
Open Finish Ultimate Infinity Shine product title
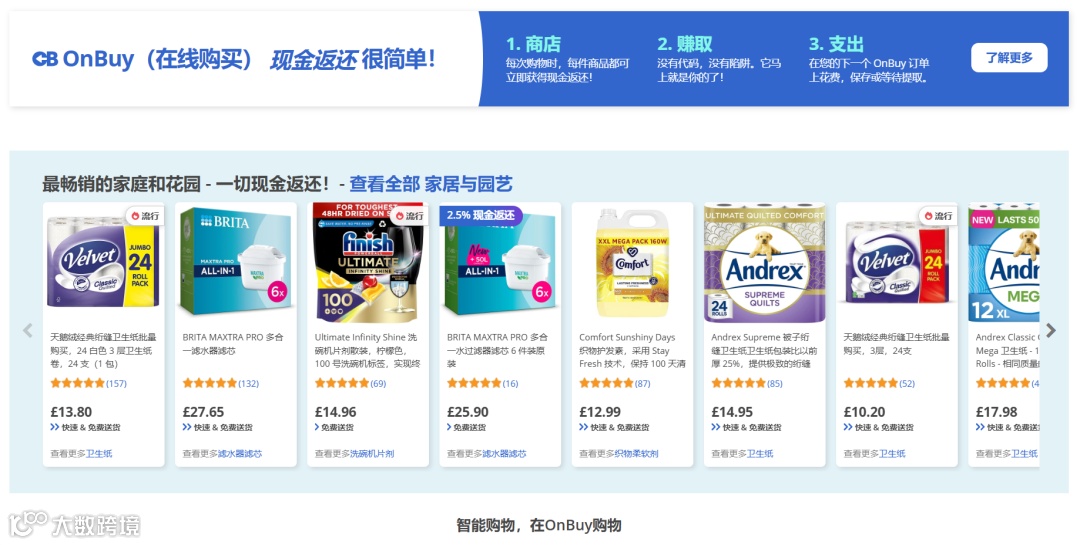(366, 350)
